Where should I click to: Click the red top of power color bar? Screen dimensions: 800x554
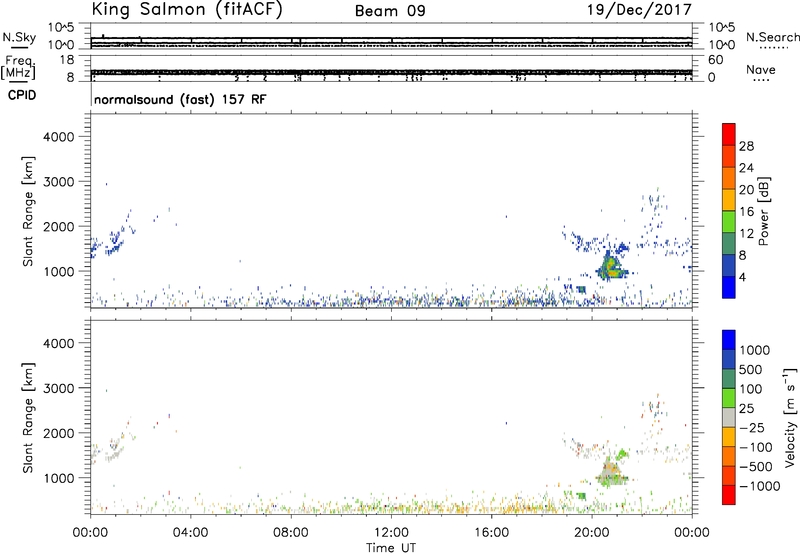point(729,134)
